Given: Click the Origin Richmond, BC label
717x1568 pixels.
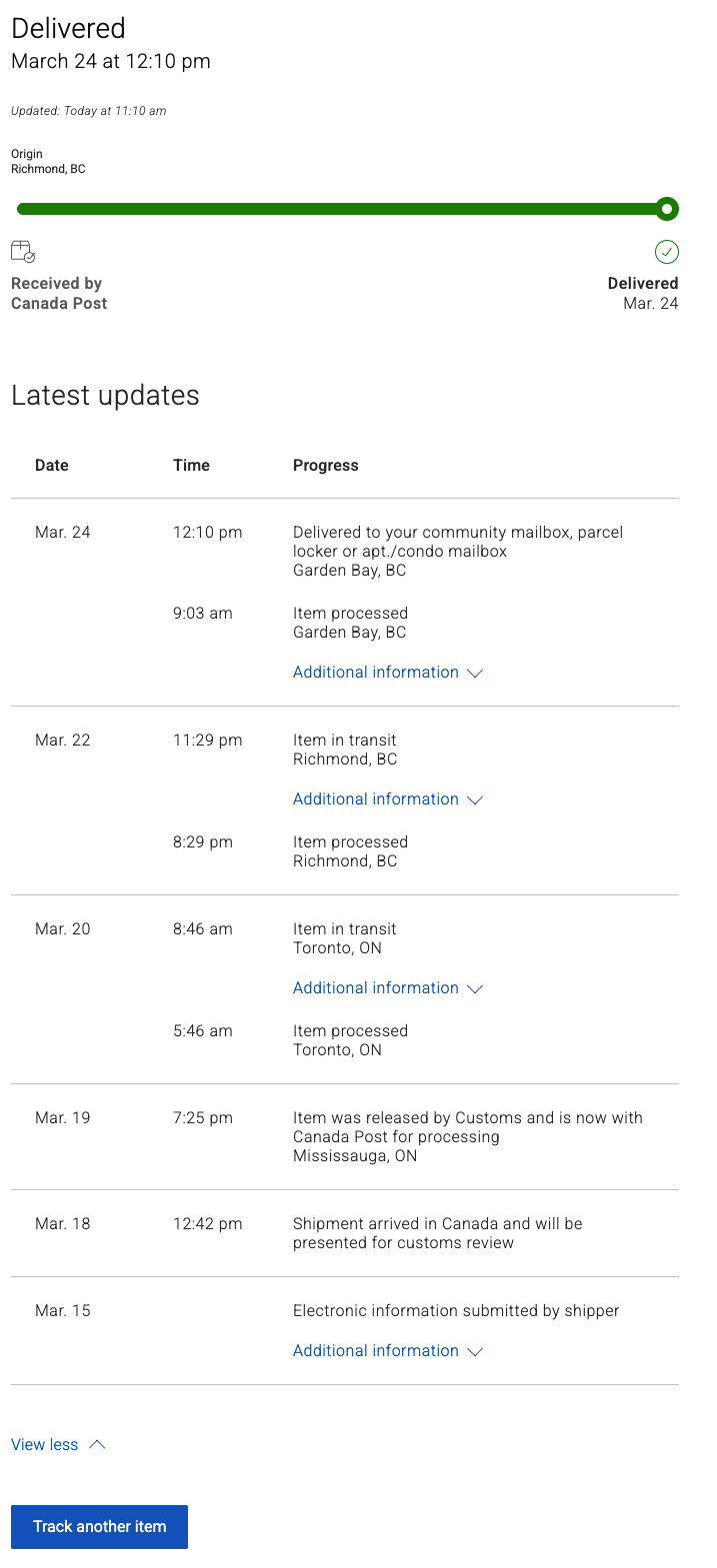Looking at the screenshot, I should [x=48, y=162].
